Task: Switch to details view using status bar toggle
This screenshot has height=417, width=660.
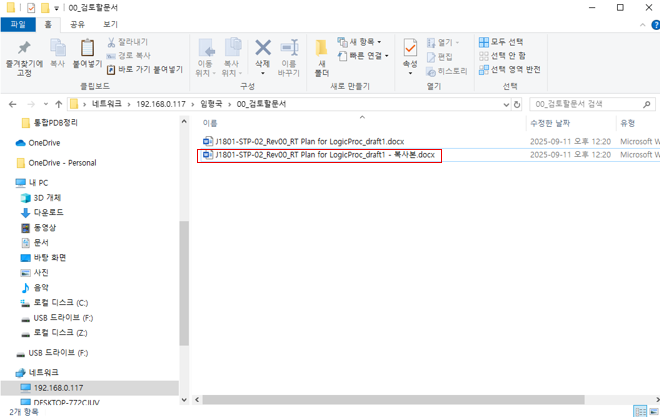Action: pos(638,411)
